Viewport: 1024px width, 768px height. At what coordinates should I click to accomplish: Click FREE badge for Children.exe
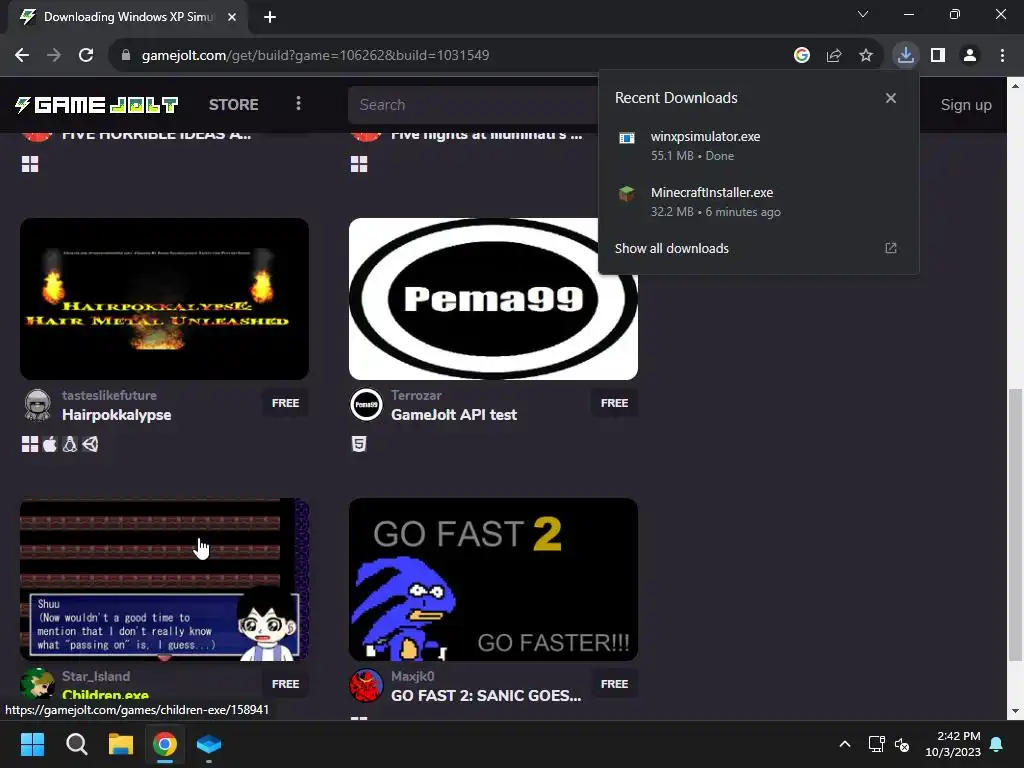coord(285,684)
